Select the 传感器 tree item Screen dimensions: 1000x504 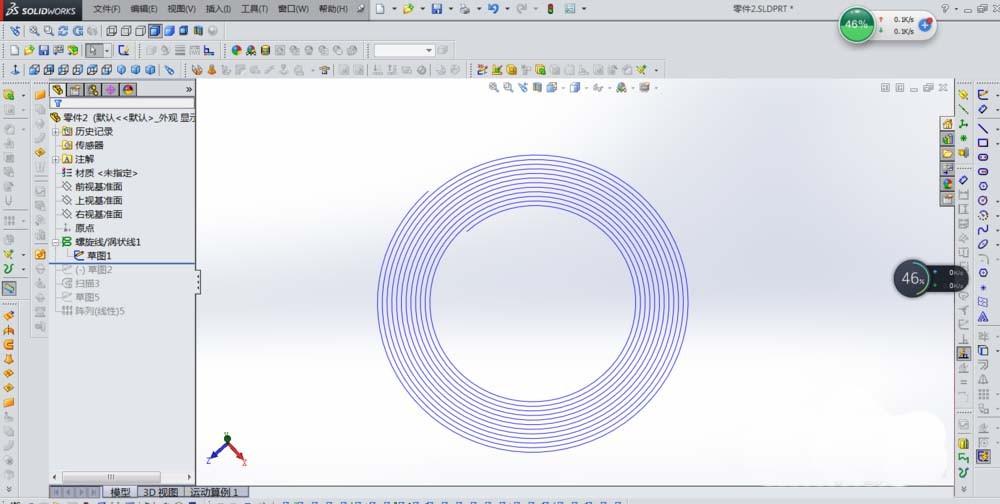(x=89, y=145)
